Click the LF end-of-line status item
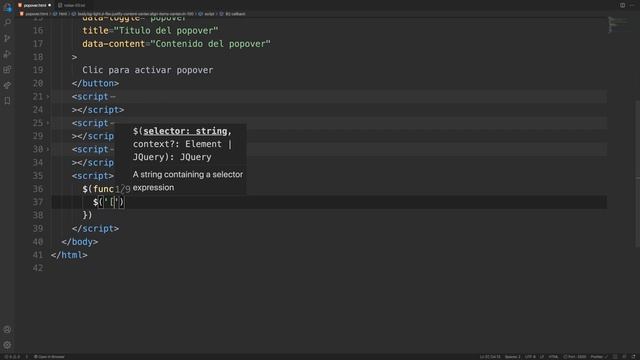 pos(542,357)
